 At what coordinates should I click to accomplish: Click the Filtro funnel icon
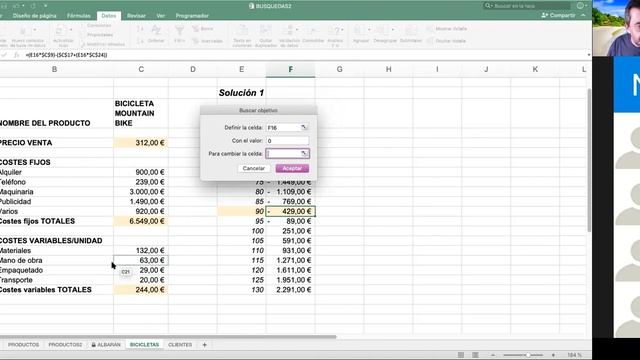[179, 31]
